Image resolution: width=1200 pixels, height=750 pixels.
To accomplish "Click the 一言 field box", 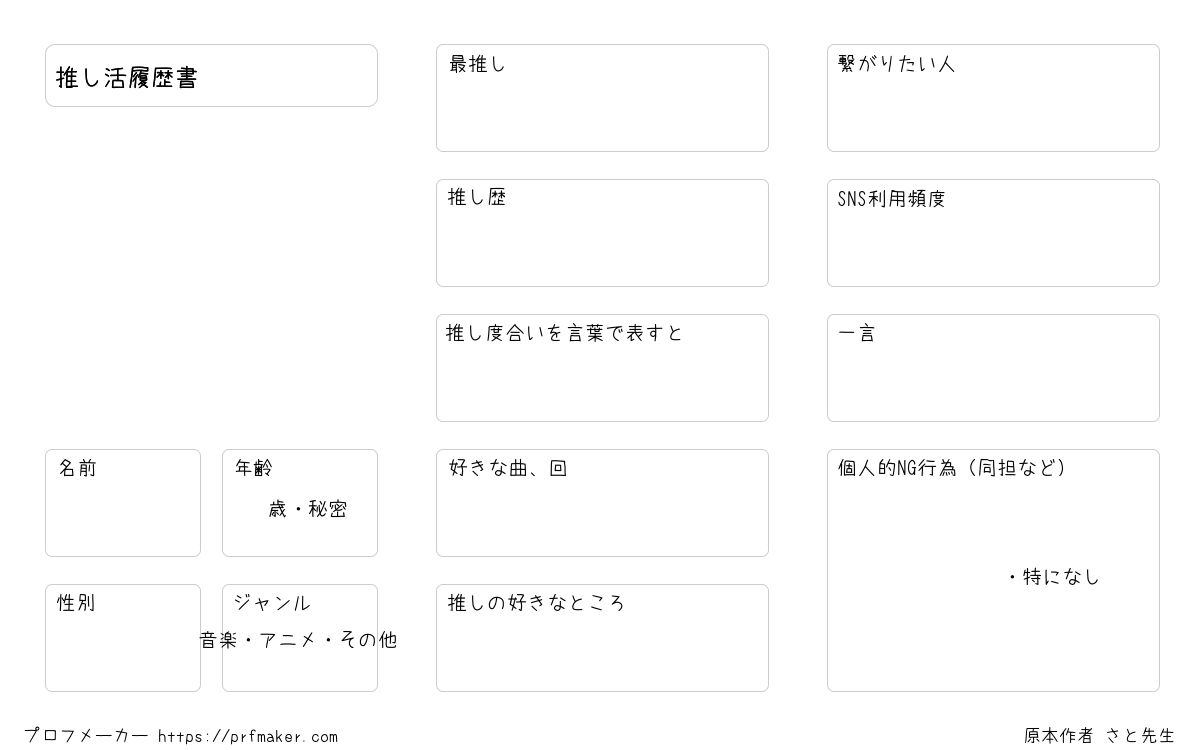I will [993, 368].
